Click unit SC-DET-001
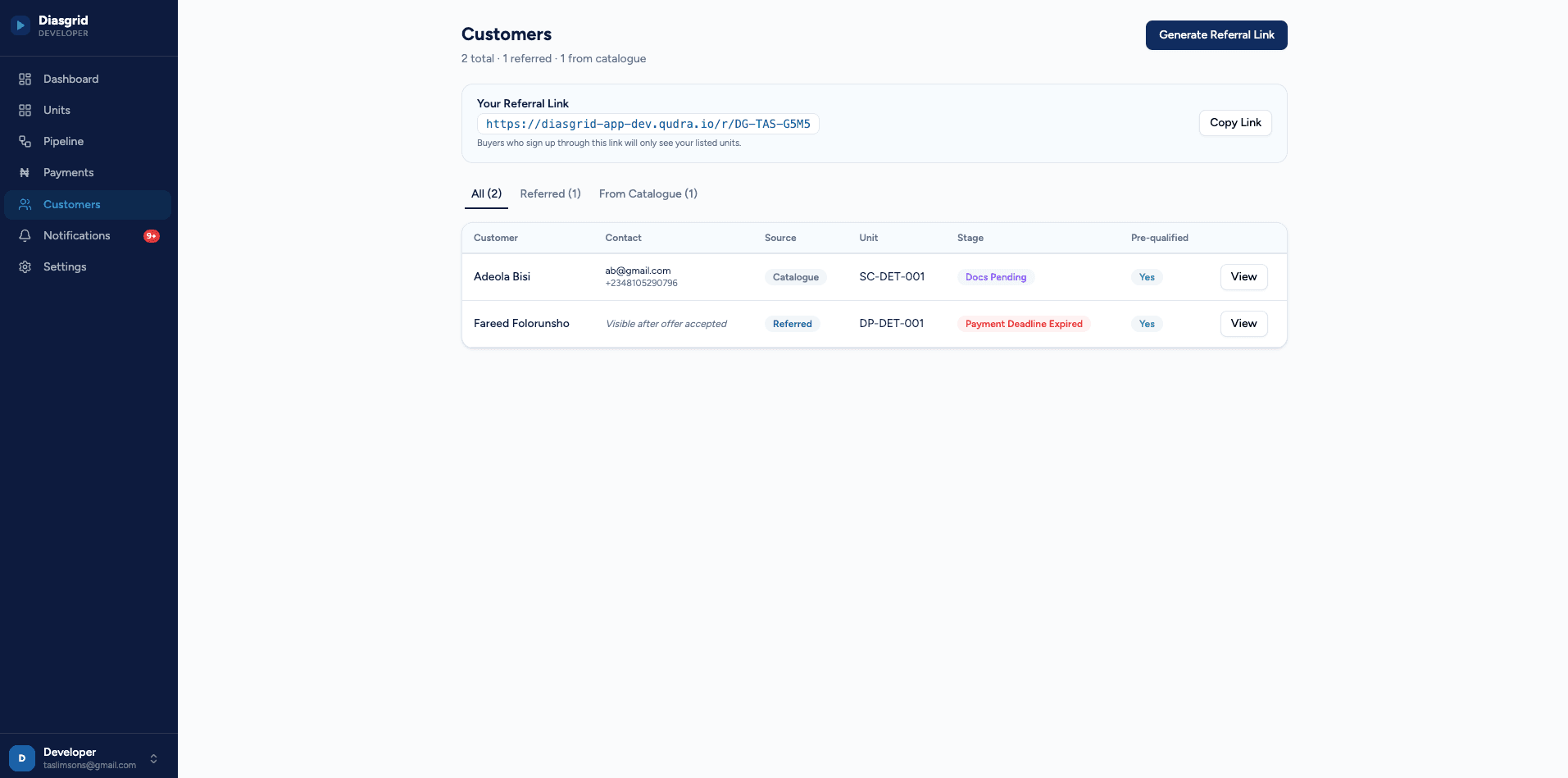Image resolution: width=1568 pixels, height=778 pixels. point(892,277)
